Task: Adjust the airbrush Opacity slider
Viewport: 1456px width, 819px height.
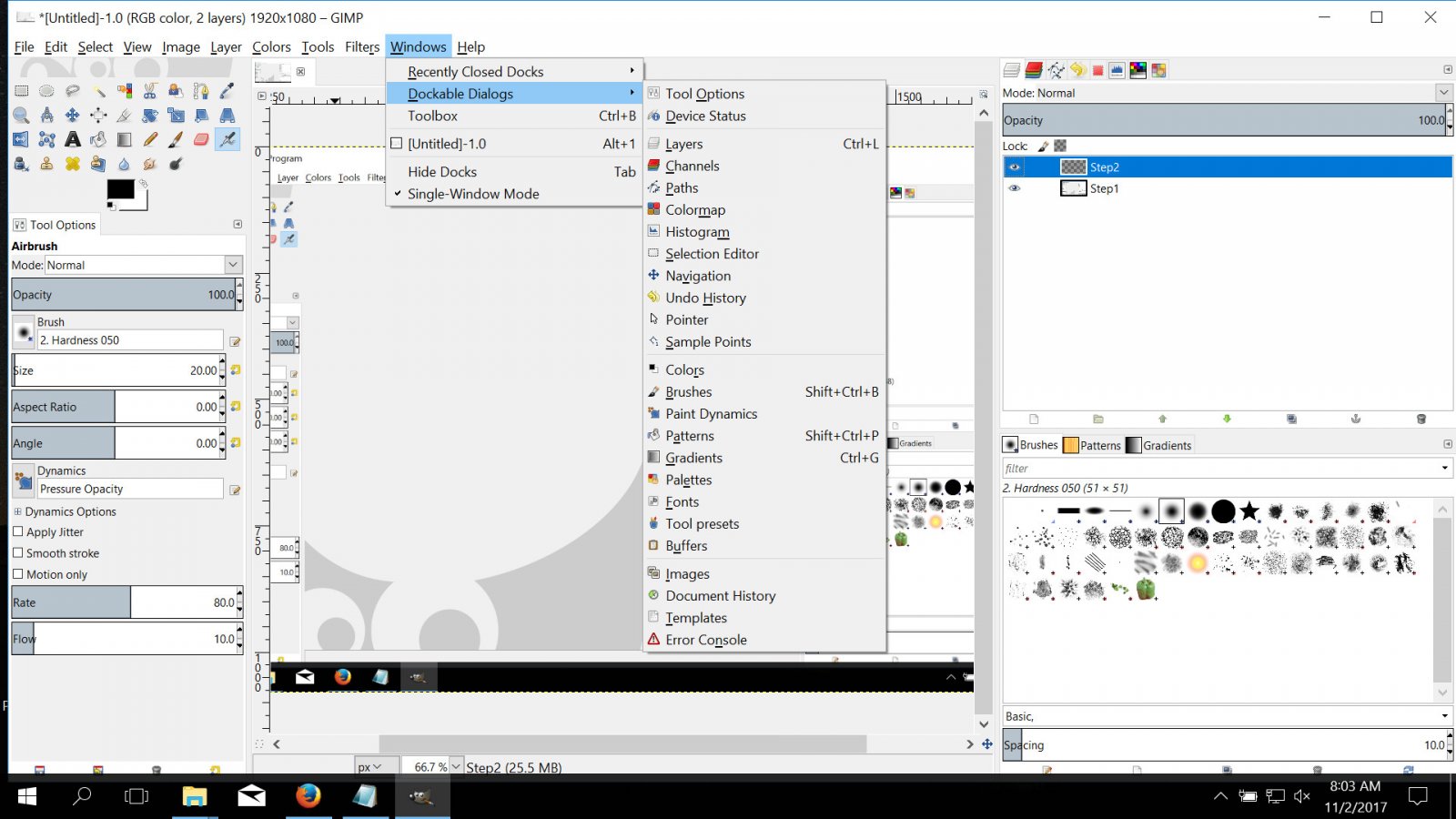Action: [123, 295]
